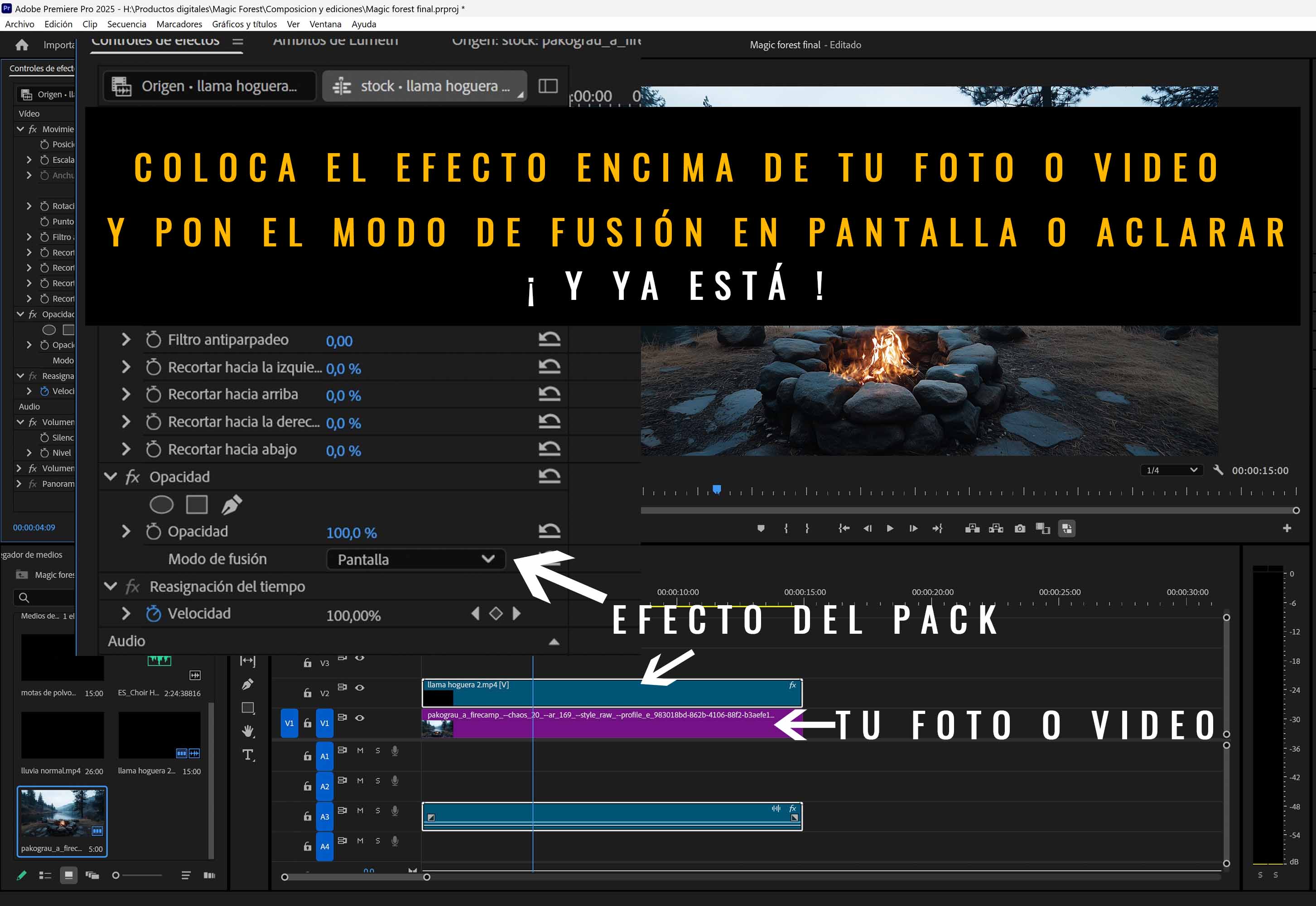1316x906 pixels.
Task: Open the Gráficos y títulos menu
Action: (244, 24)
